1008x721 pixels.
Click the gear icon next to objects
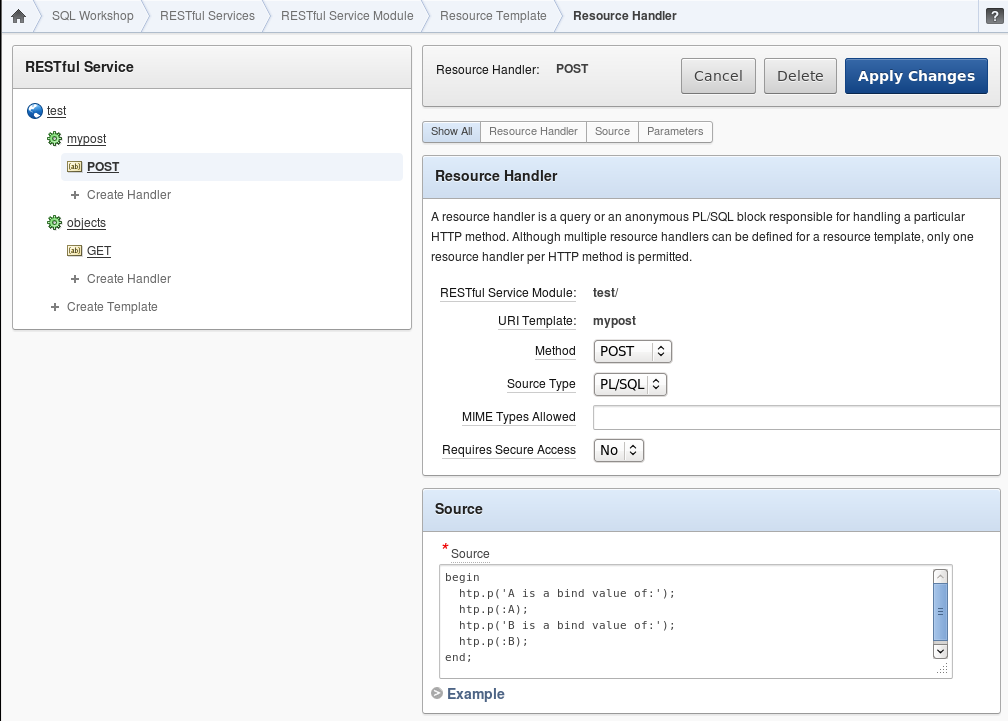pos(55,223)
